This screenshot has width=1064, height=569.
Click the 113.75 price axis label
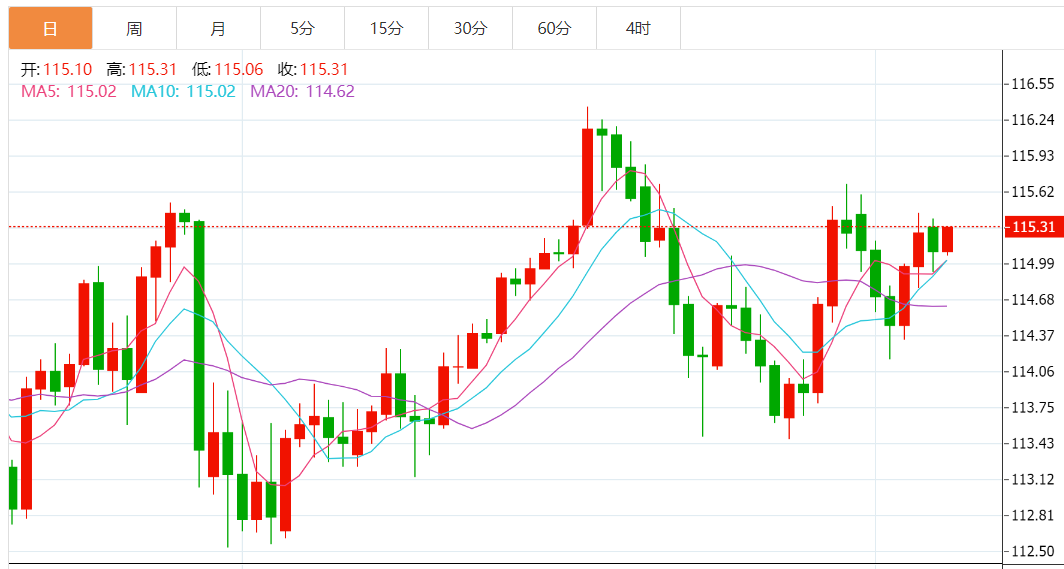1033,408
